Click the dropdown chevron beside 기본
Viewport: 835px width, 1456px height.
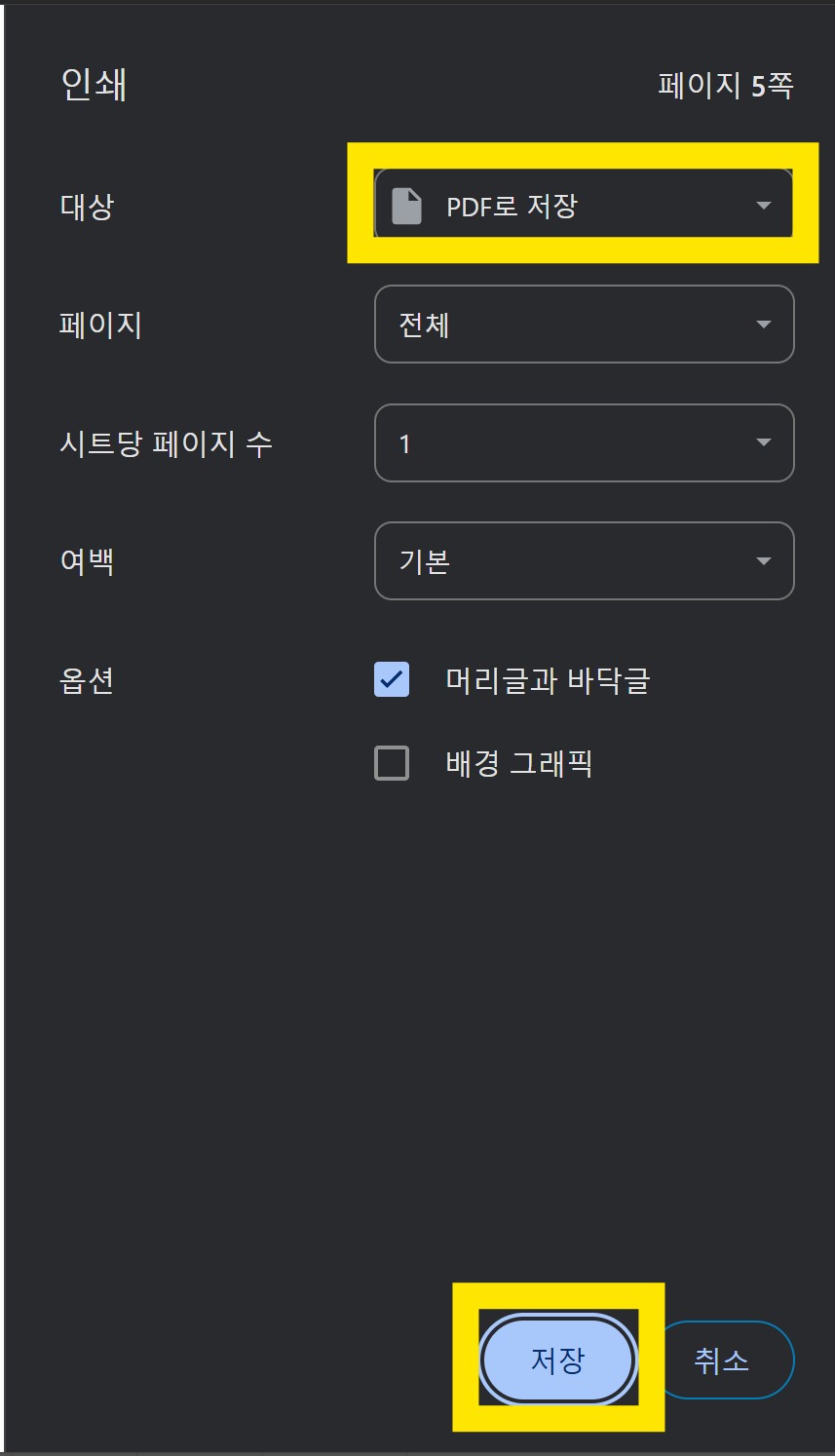pos(763,561)
